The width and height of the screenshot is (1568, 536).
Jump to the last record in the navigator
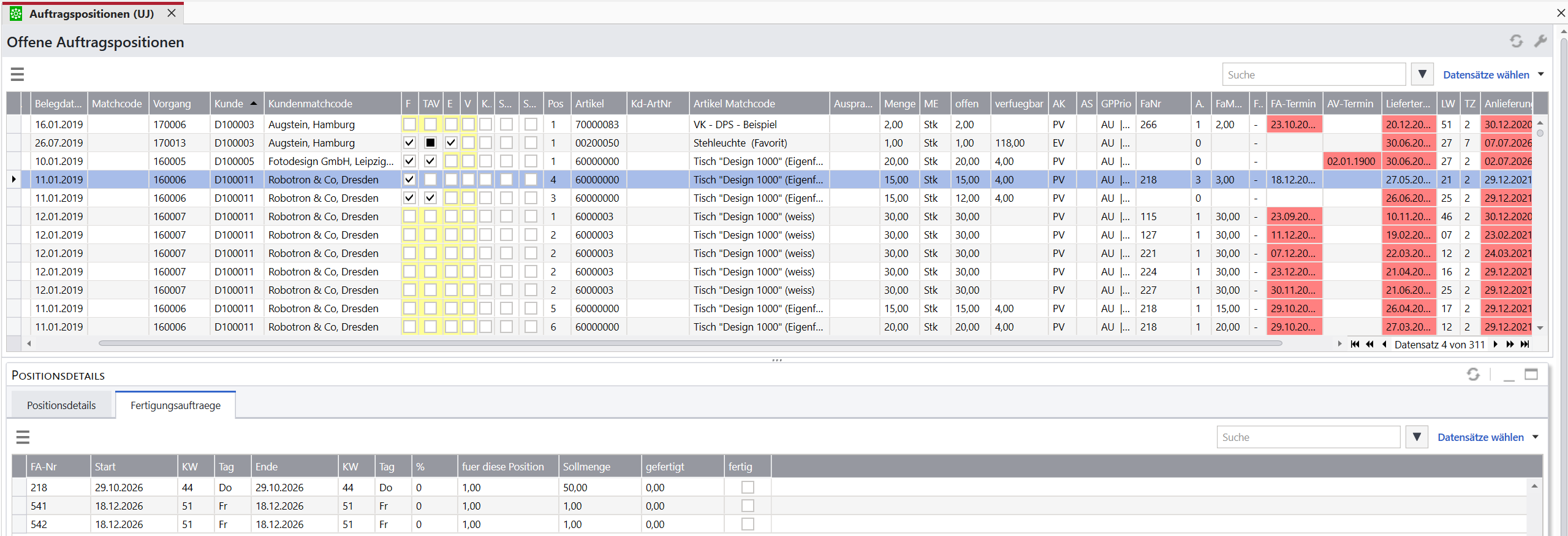point(1525,344)
